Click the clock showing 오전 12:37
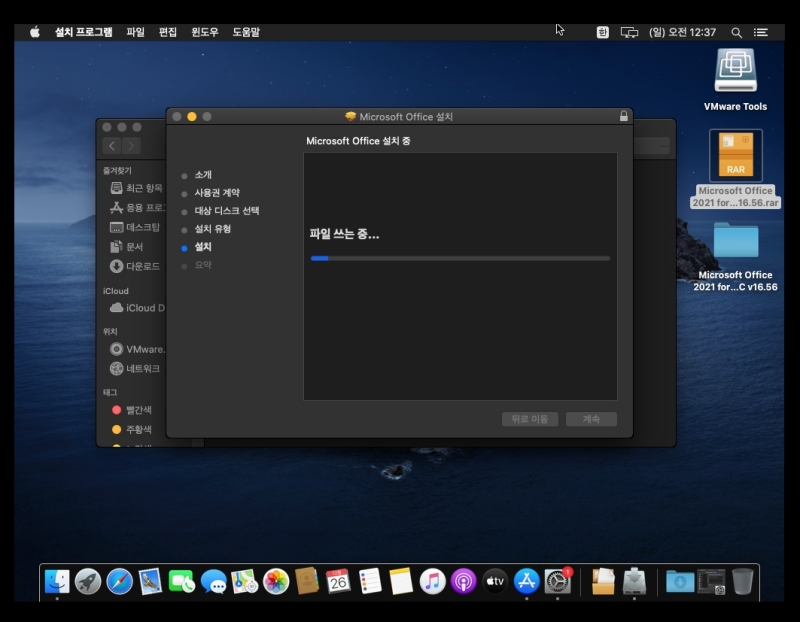Screen dimensions: 800x622 pos(682,32)
